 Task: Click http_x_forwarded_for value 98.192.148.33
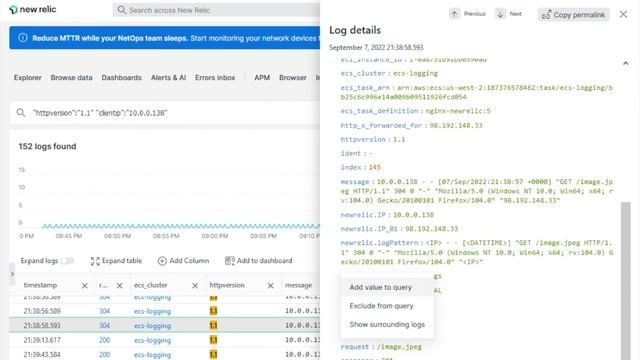coord(456,125)
